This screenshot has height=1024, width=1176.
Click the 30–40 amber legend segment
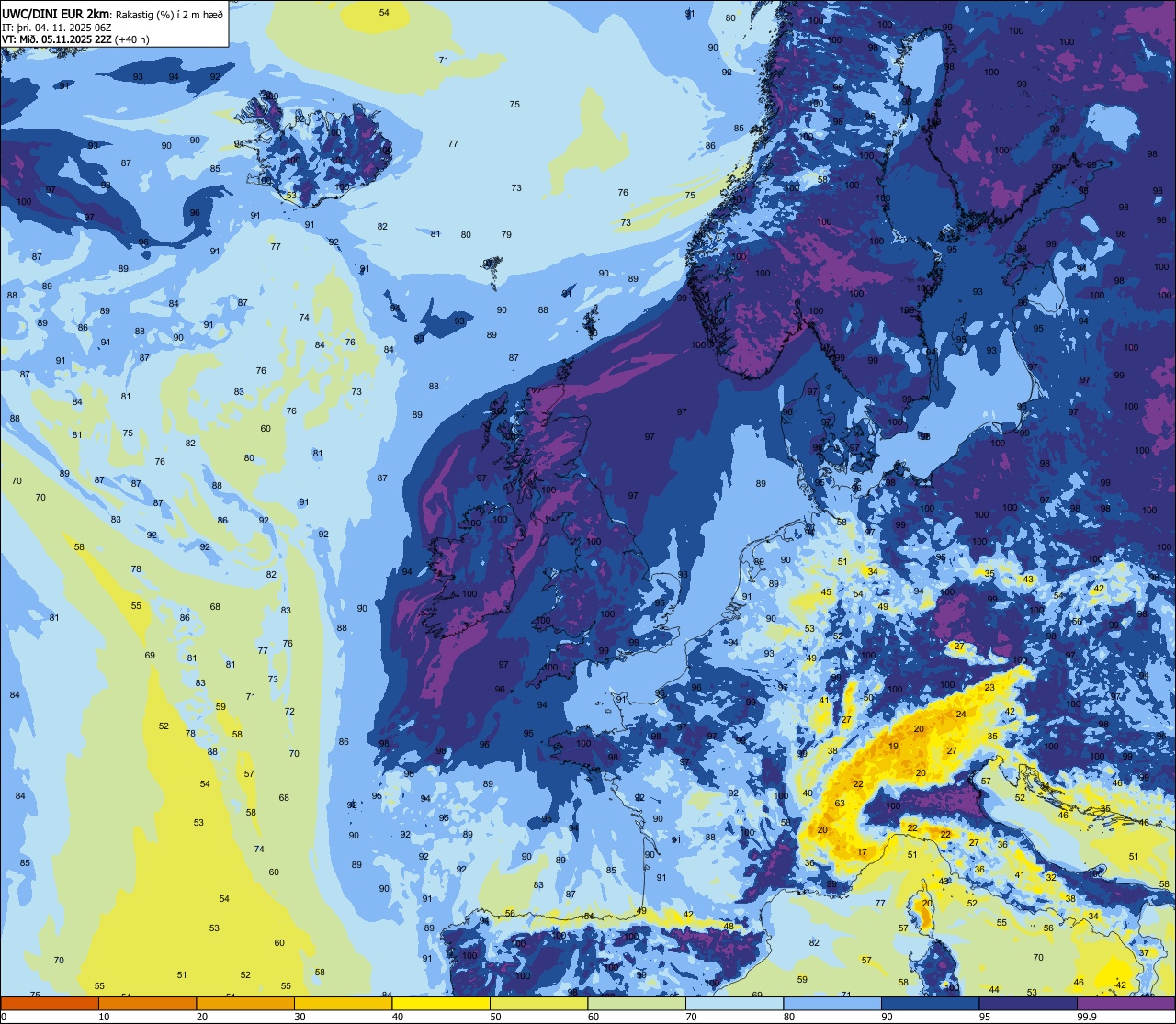coord(344,1004)
